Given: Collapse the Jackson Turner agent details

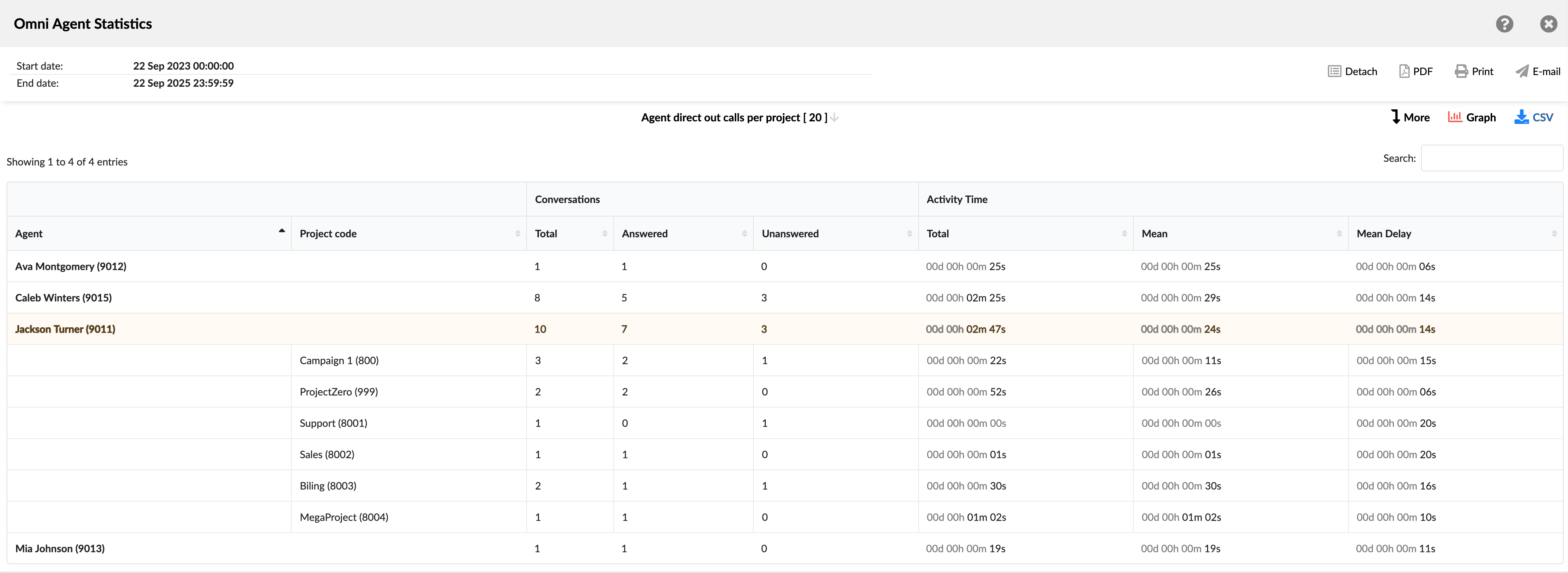Looking at the screenshot, I should (x=65, y=329).
